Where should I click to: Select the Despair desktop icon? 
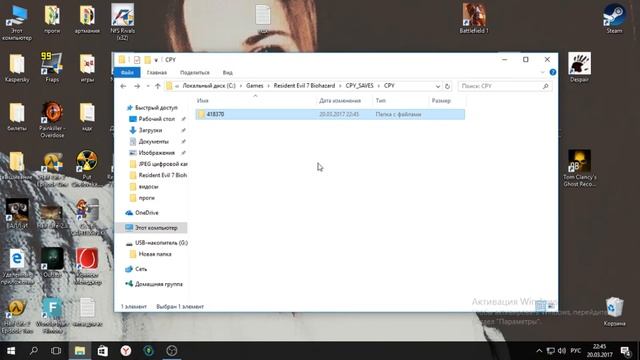(579, 67)
